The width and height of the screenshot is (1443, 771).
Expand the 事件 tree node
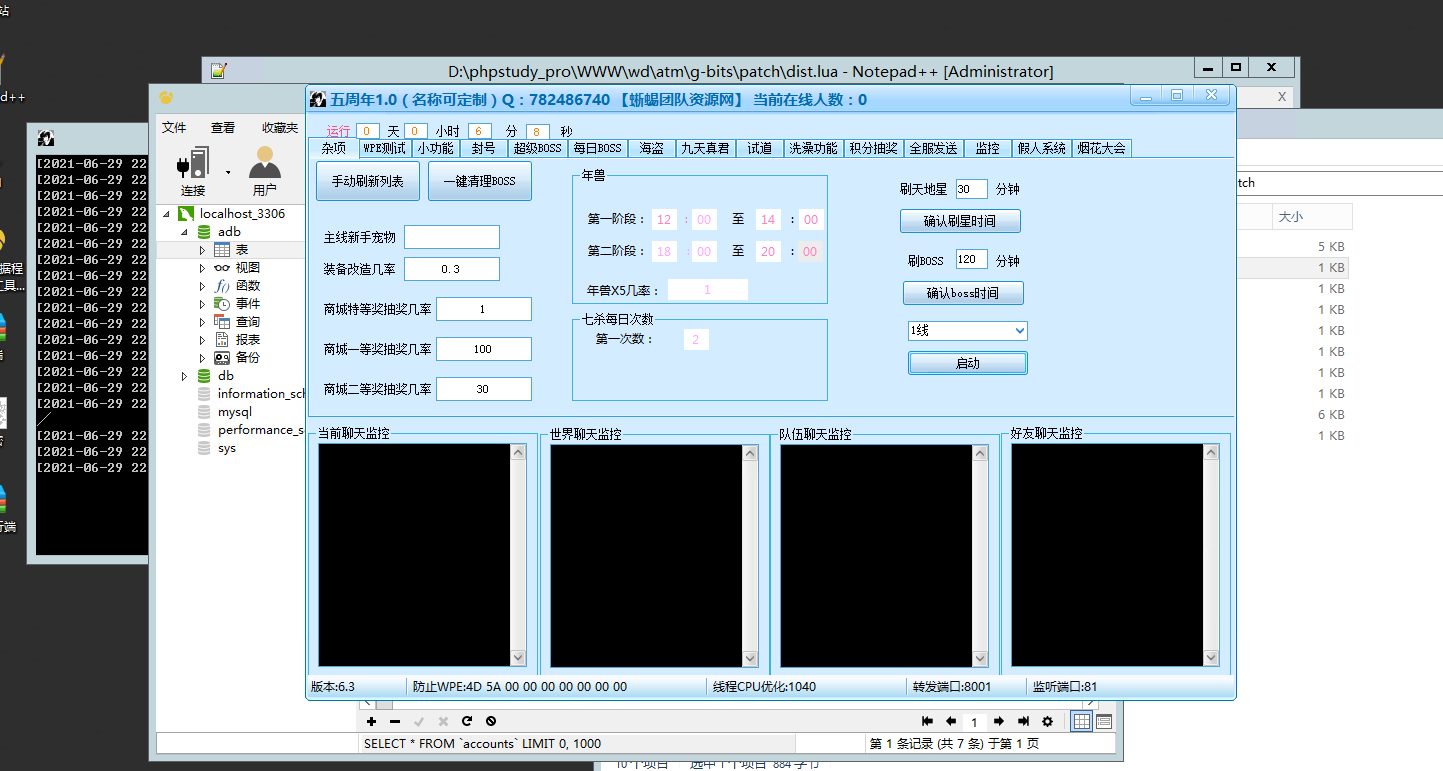(202, 303)
